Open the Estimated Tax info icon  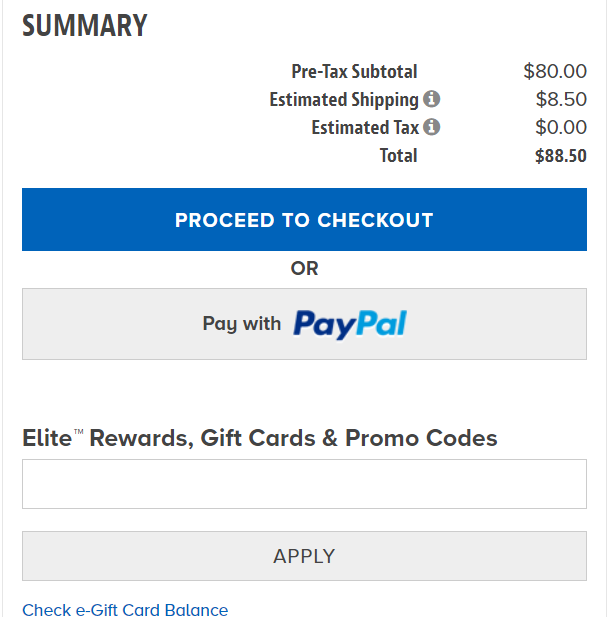431,127
